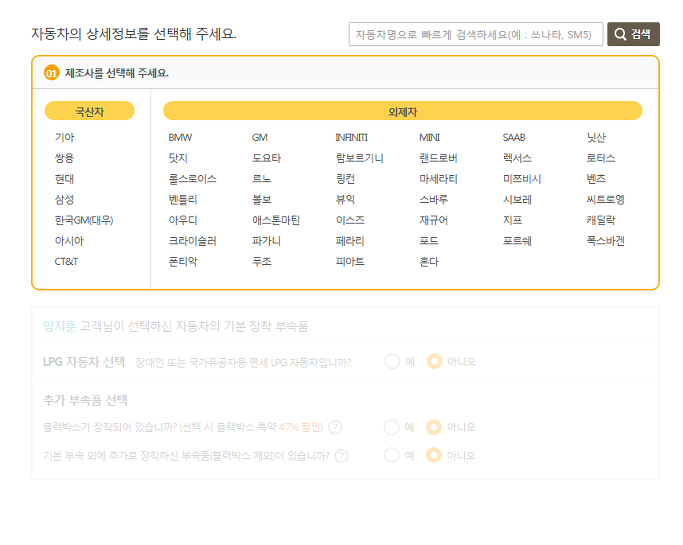Select 벤츠 manufacturer
Viewport: 683px width, 545px height.
[x=596, y=179]
